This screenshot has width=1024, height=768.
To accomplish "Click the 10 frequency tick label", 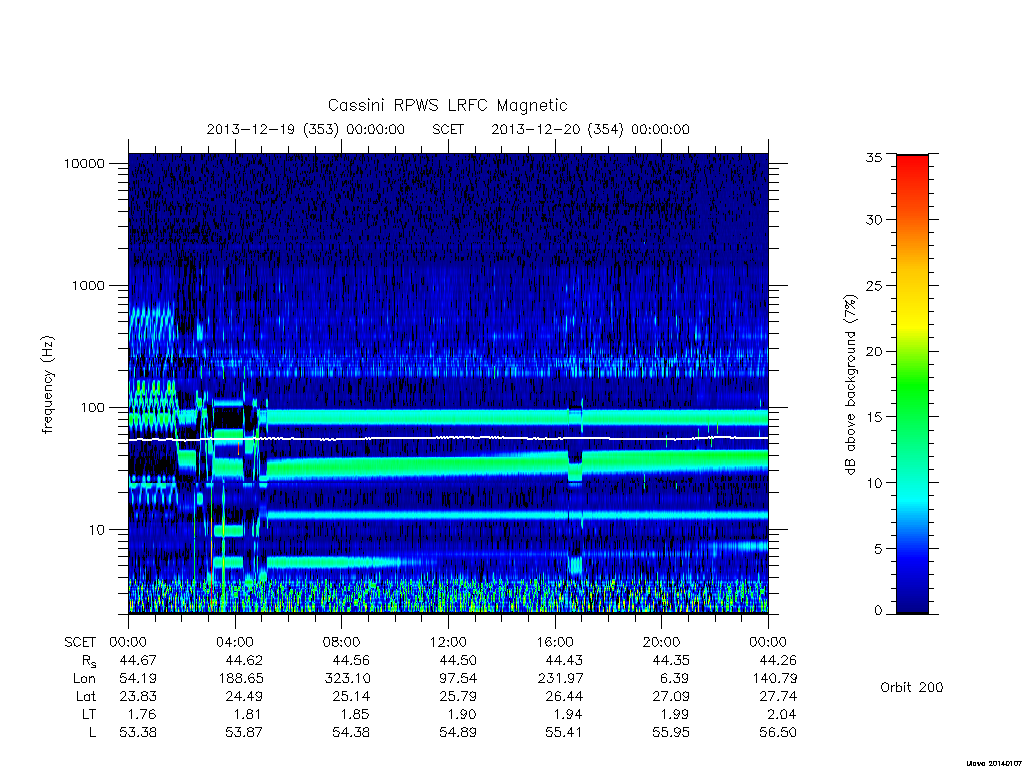I will (97, 530).
